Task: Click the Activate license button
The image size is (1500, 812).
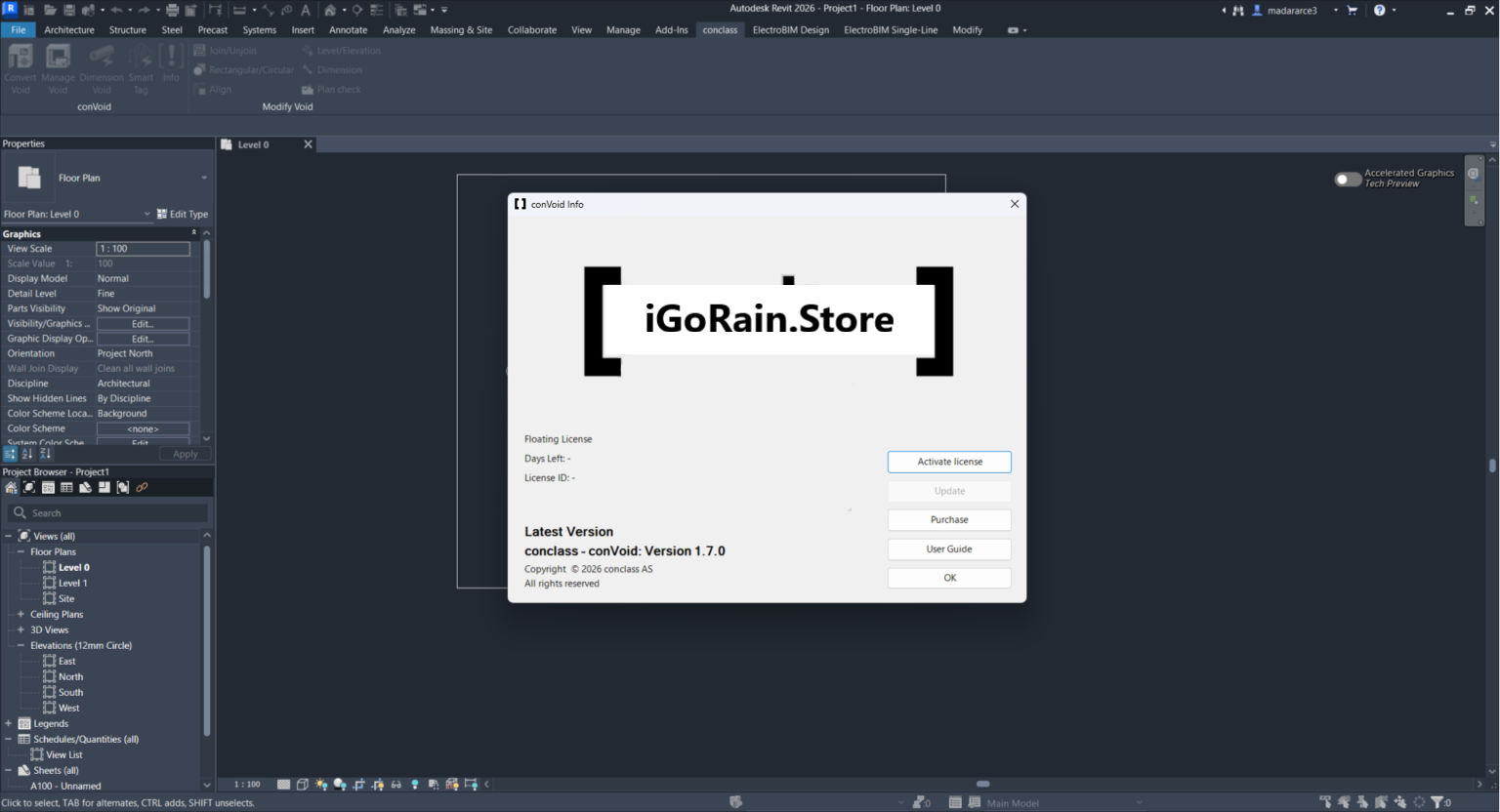Action: tap(949, 462)
